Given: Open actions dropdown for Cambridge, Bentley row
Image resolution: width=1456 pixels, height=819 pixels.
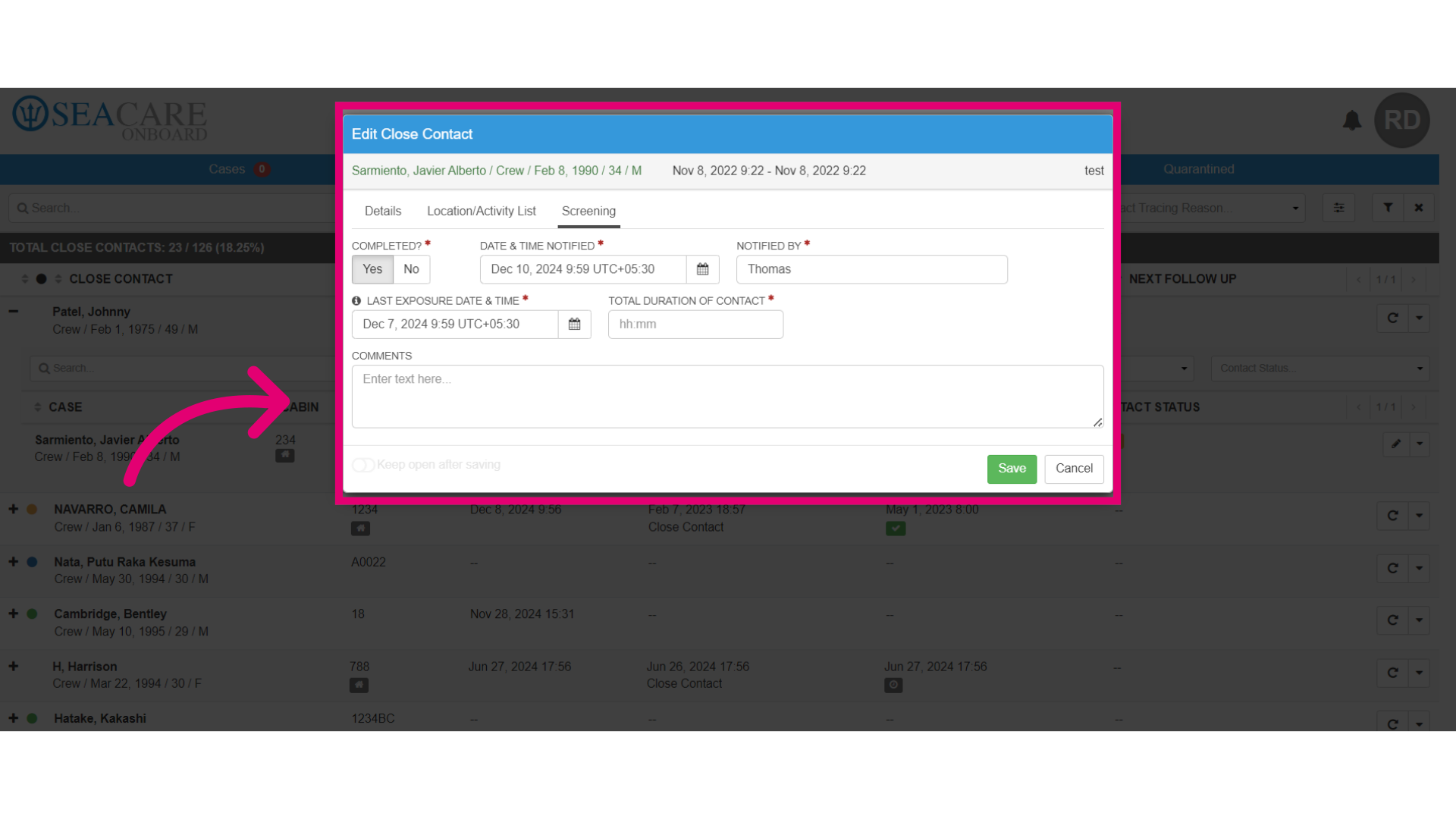Looking at the screenshot, I should [x=1419, y=621].
